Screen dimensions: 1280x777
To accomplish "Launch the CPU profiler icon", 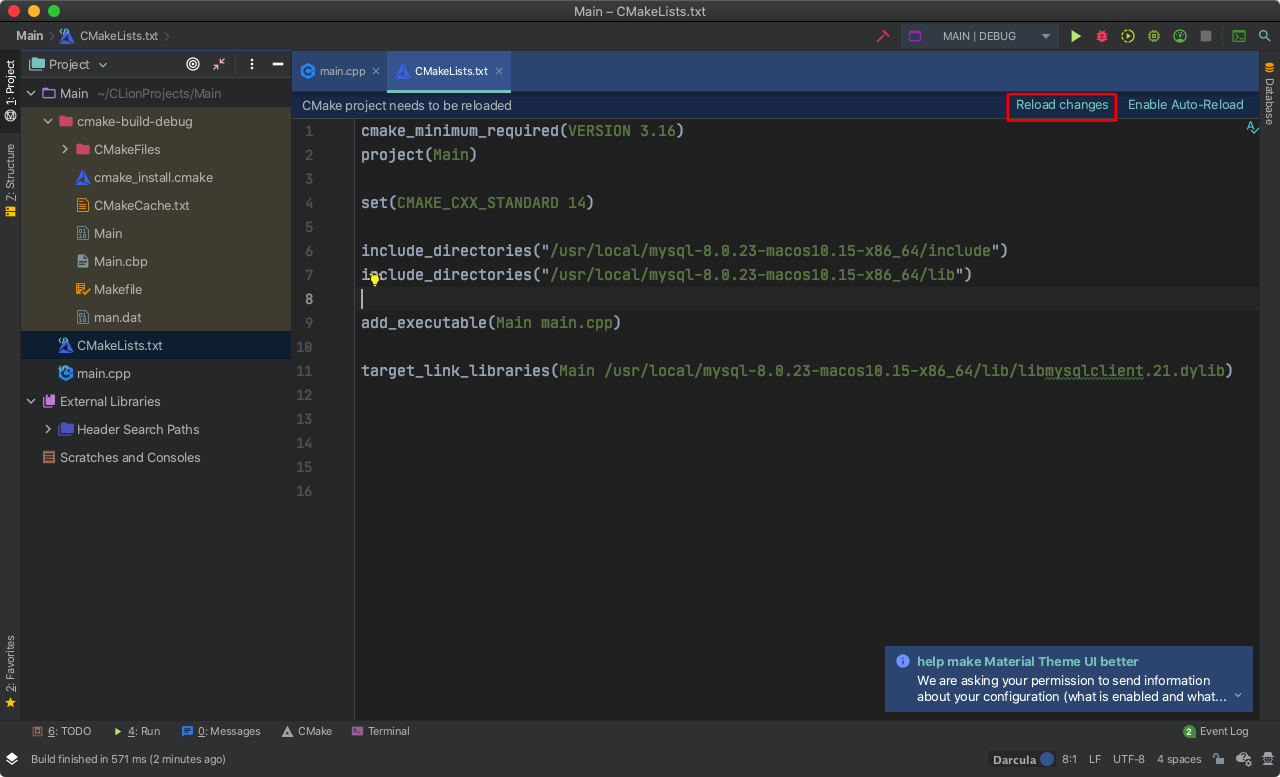I will 1153,35.
